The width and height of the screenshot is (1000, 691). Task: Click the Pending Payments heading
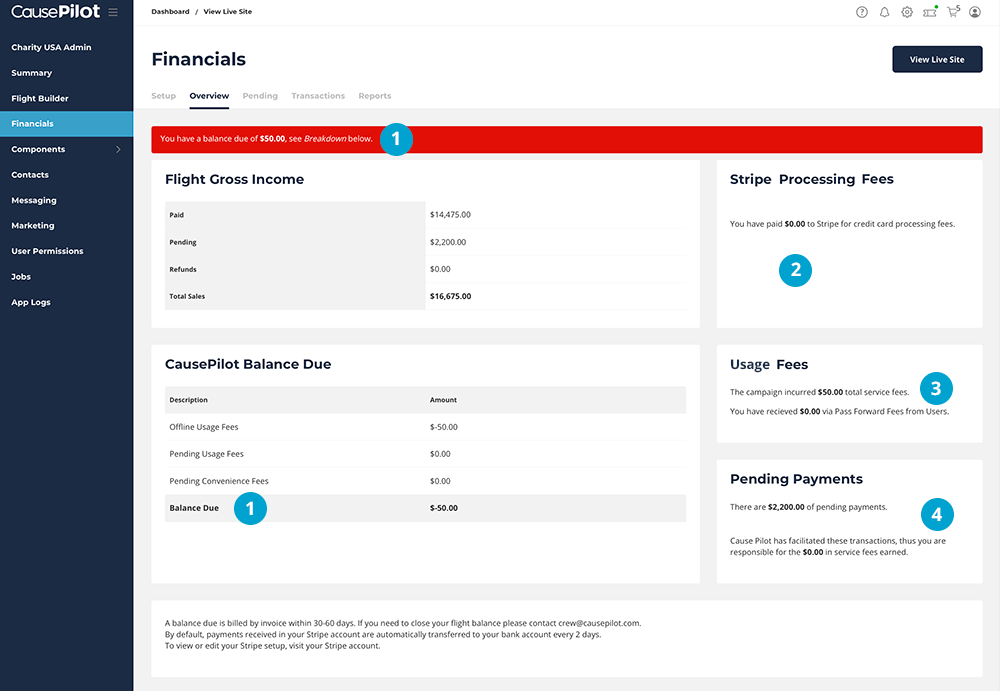(x=796, y=479)
